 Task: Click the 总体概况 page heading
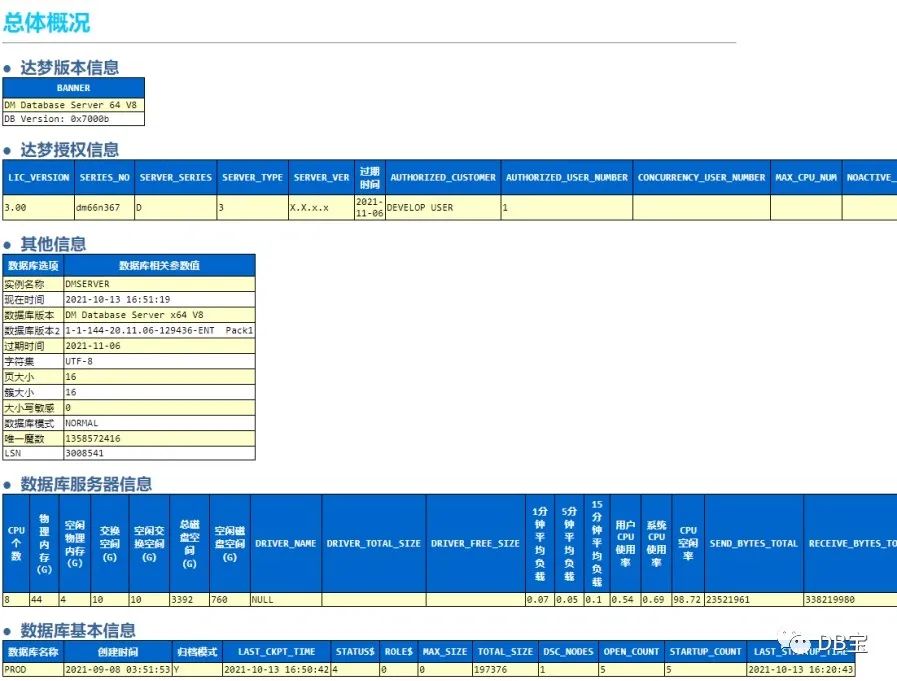(x=47, y=22)
